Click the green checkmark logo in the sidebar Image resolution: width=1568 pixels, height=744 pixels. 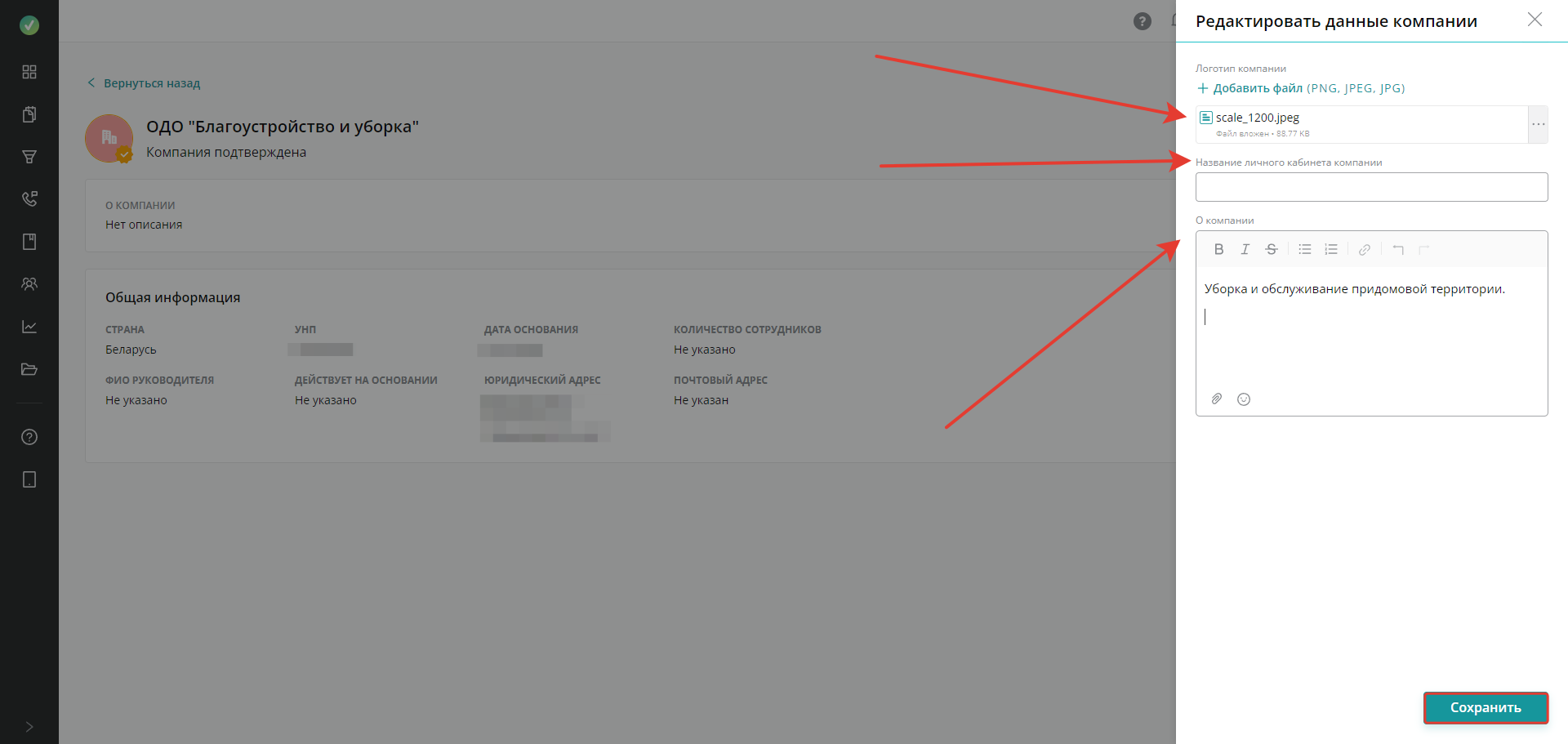29,25
